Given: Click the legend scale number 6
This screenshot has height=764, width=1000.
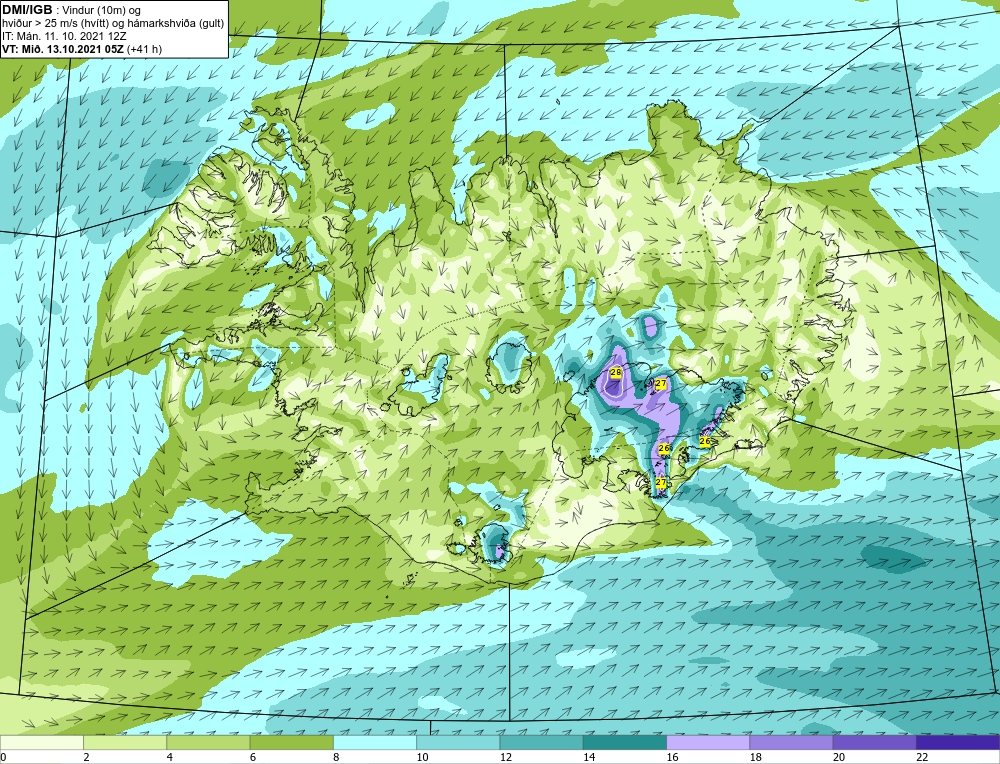Looking at the screenshot, I should click(x=253, y=757).
